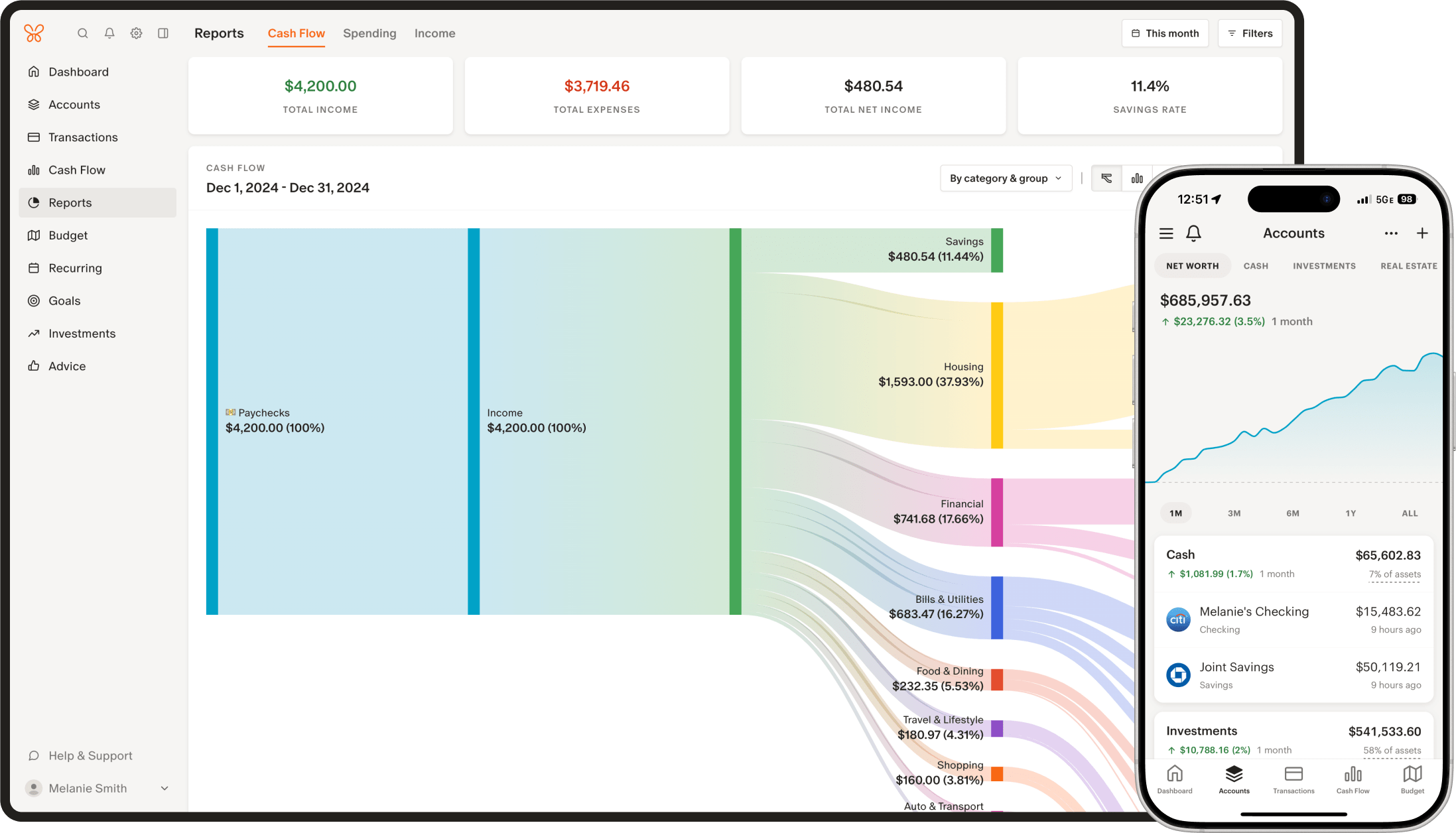Expand the By category & group dropdown

coord(1006,178)
